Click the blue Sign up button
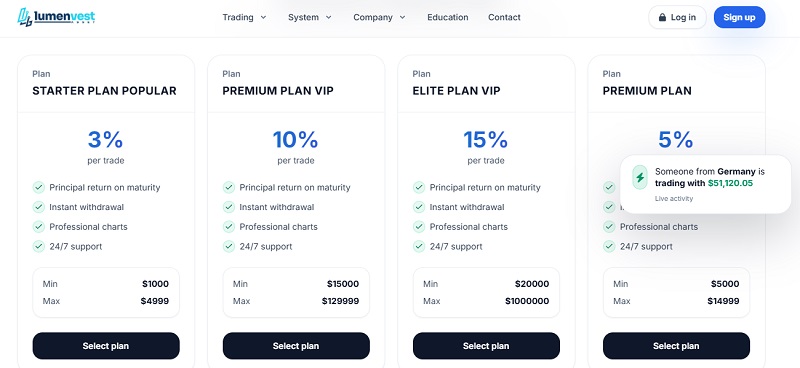 [x=739, y=17]
